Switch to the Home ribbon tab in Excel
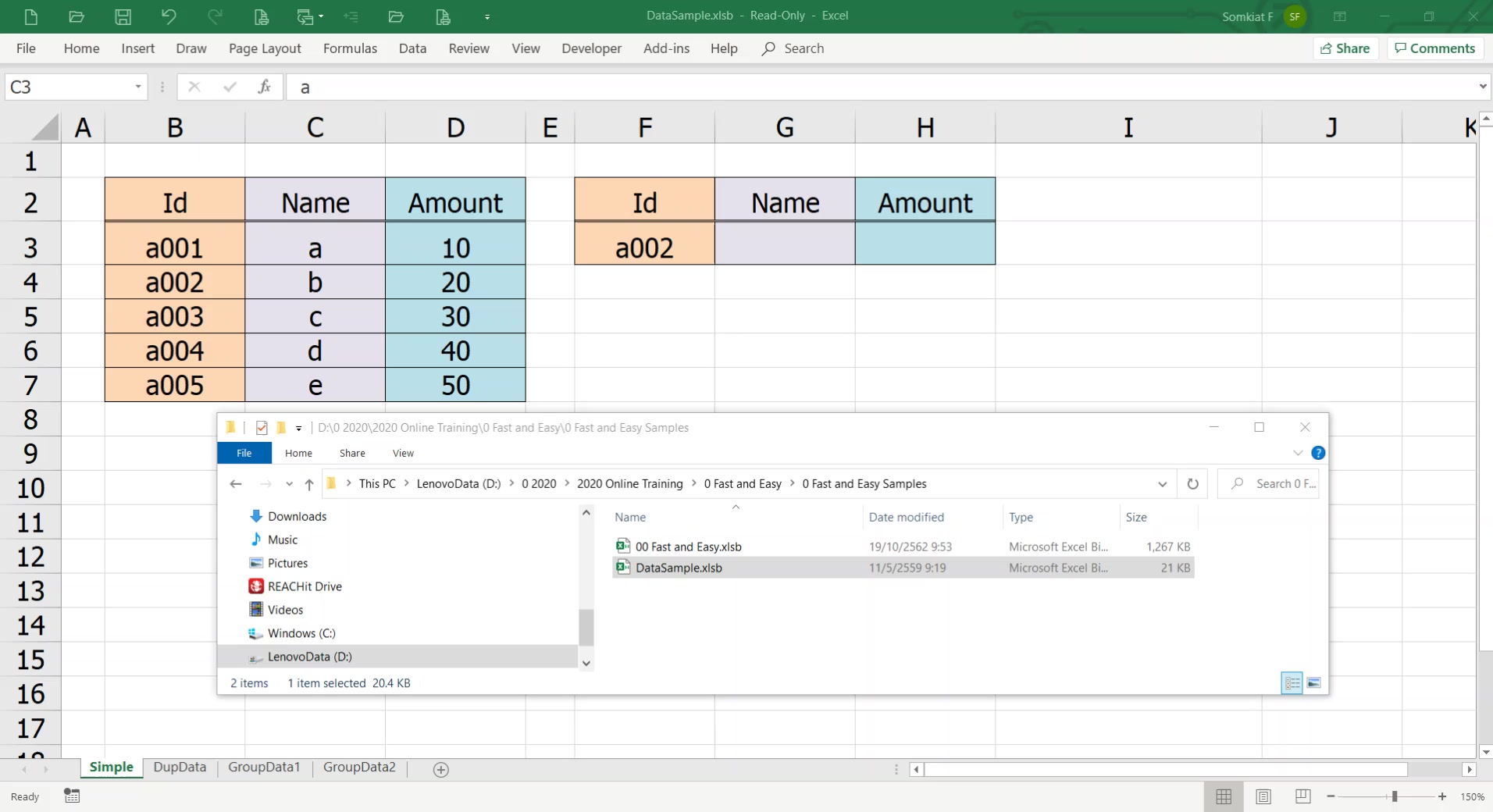The height and width of the screenshot is (812, 1493). (82, 48)
